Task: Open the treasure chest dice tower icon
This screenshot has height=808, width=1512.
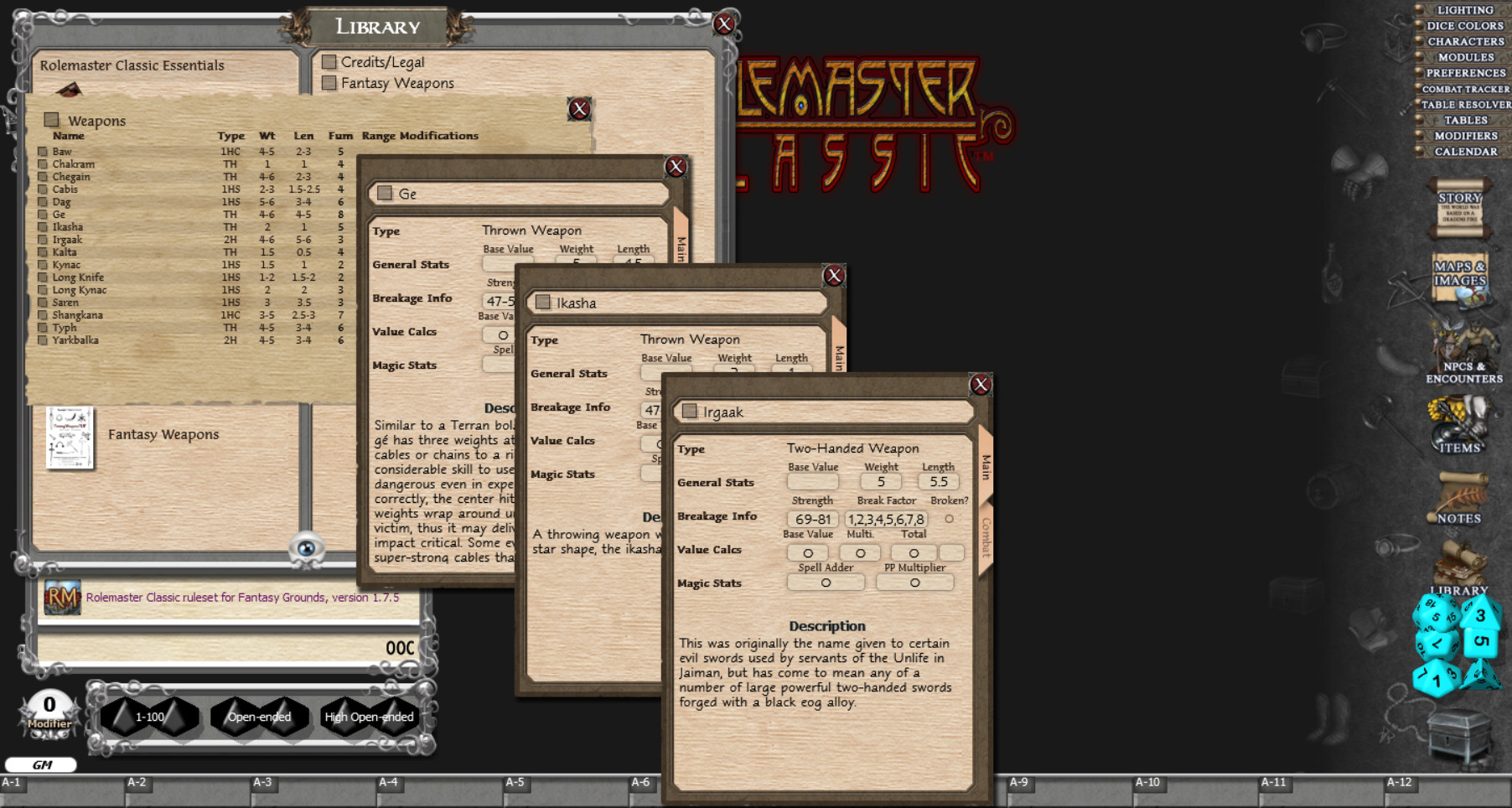Action: [x=1459, y=738]
